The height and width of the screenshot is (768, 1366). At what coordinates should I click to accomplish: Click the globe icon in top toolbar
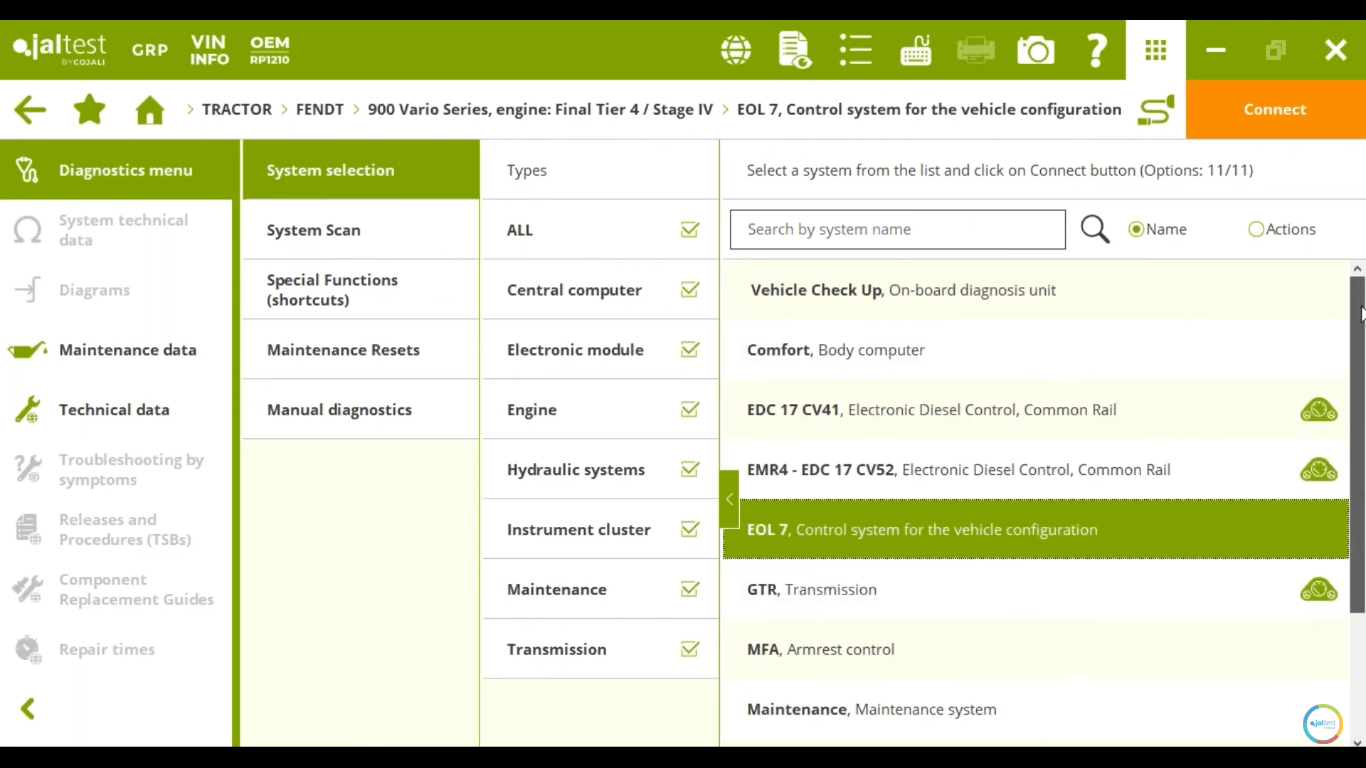click(736, 50)
